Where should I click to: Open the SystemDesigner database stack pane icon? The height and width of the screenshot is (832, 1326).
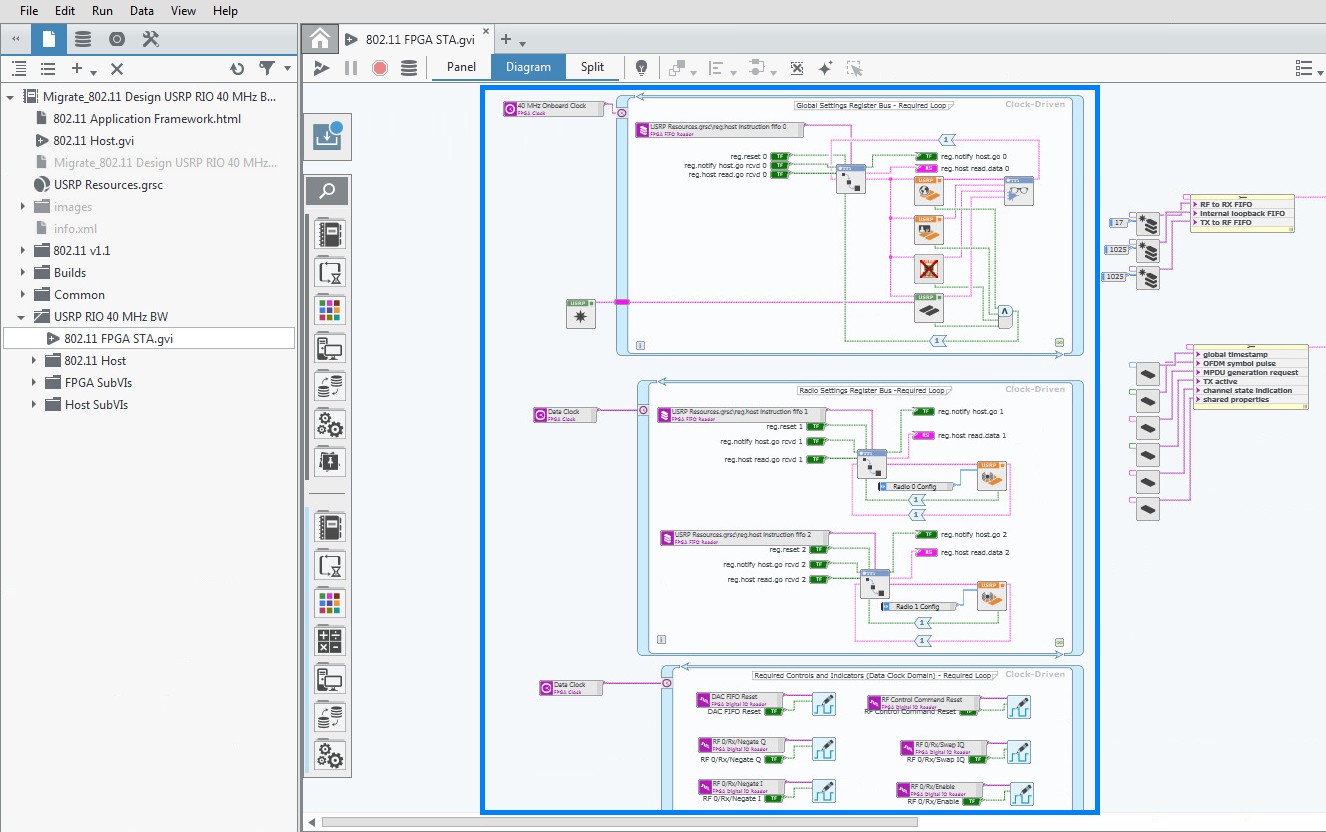click(x=83, y=39)
